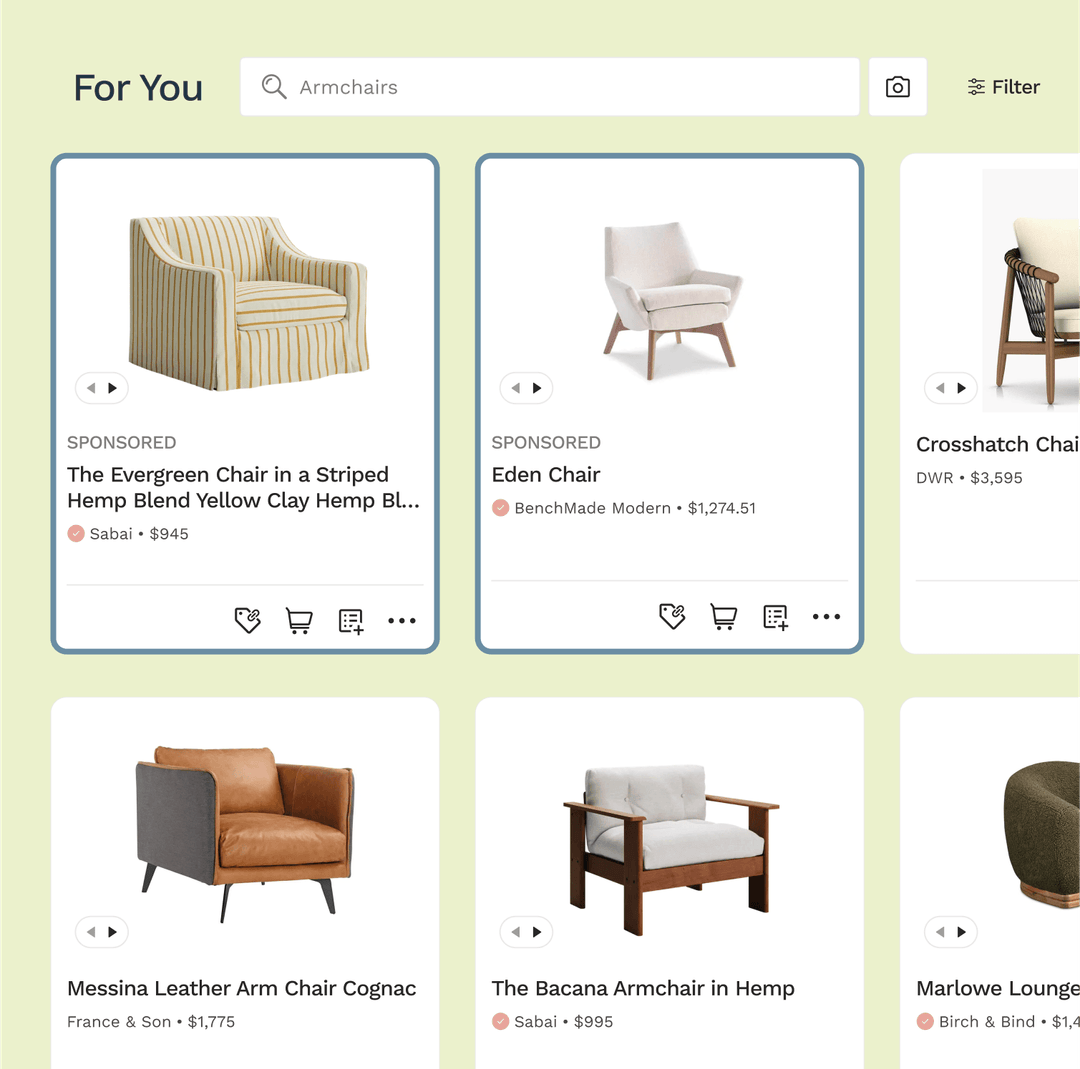Click the previous arrow on Bacana Armchair carousel

coord(515,932)
